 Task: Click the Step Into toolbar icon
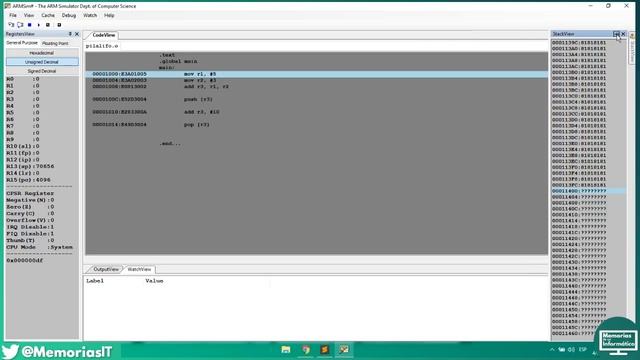coord(11,25)
